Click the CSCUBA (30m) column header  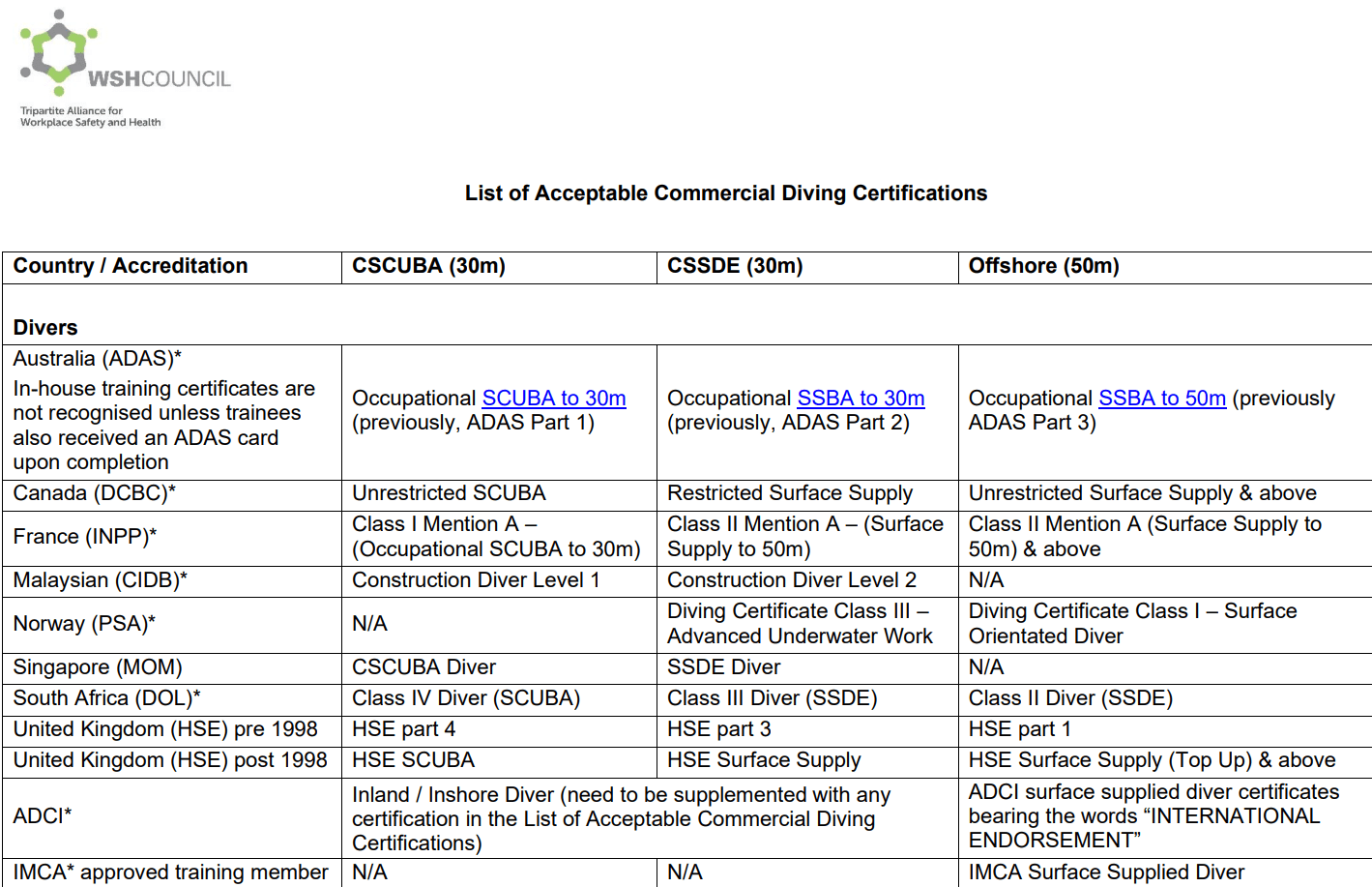[x=428, y=266]
